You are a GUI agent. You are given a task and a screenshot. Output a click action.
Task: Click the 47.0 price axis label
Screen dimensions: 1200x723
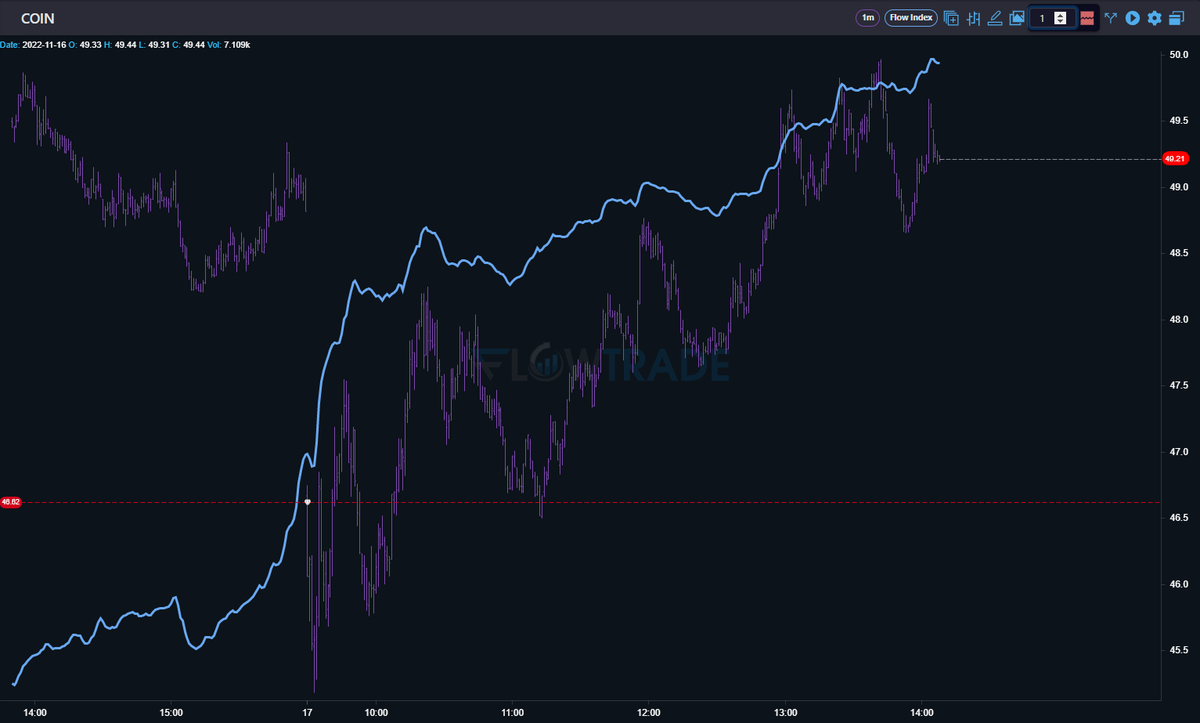(x=1179, y=452)
